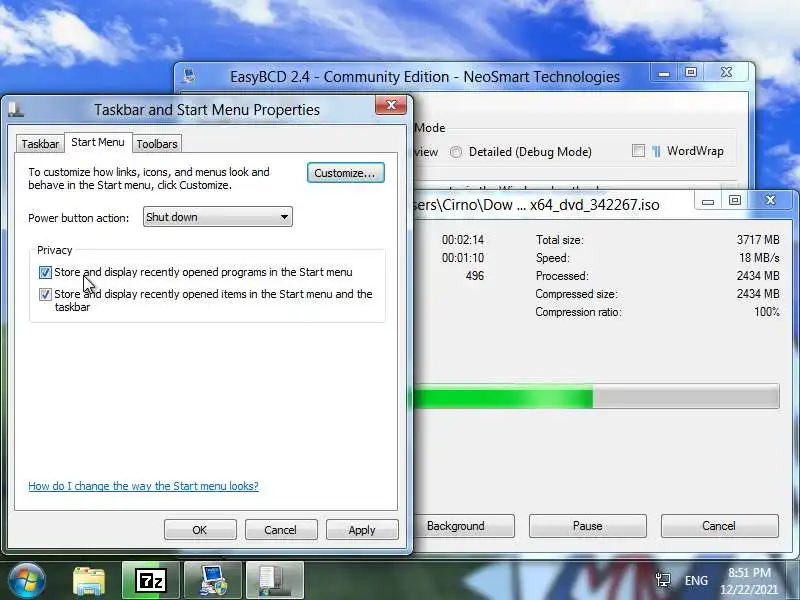Viewport: 800px width, 600px height.
Task: Click the network tray icon
Action: (663, 580)
